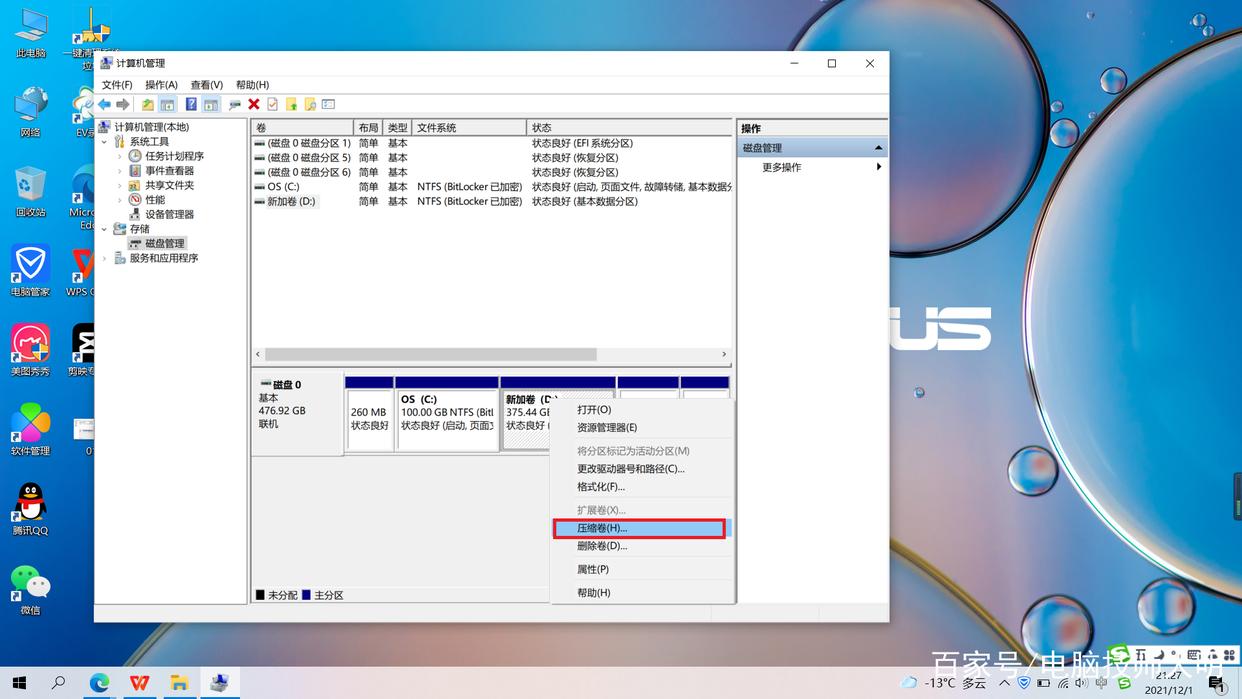Expand 更多操作 submenu arrow
The height and width of the screenshot is (699, 1242).
[878, 167]
